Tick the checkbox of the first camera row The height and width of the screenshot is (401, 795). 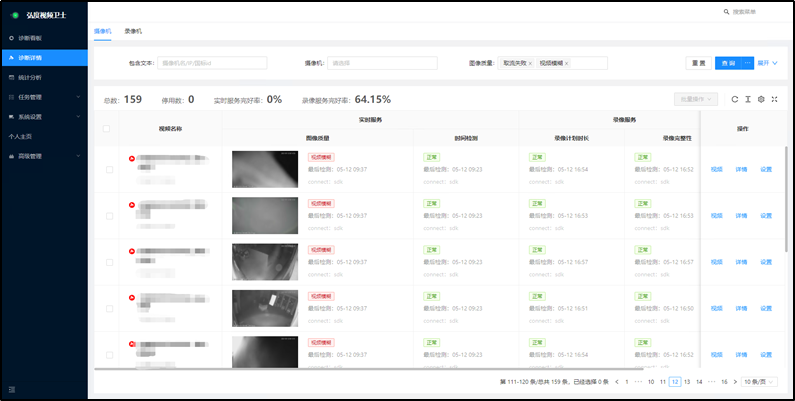[x=110, y=169]
